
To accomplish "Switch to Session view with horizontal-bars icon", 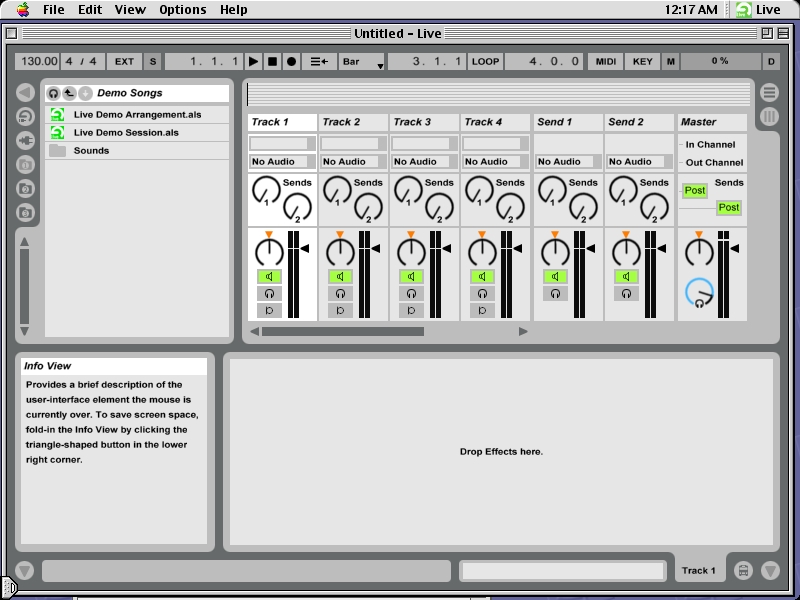I will click(769, 92).
